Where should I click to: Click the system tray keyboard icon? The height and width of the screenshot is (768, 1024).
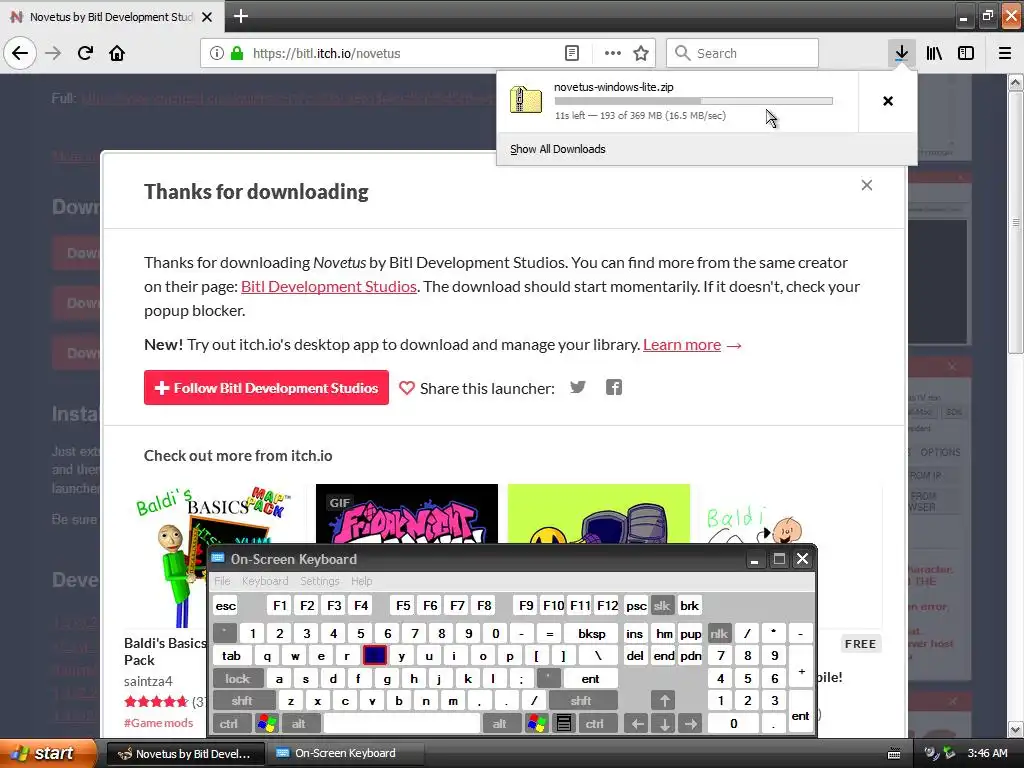tap(894, 754)
